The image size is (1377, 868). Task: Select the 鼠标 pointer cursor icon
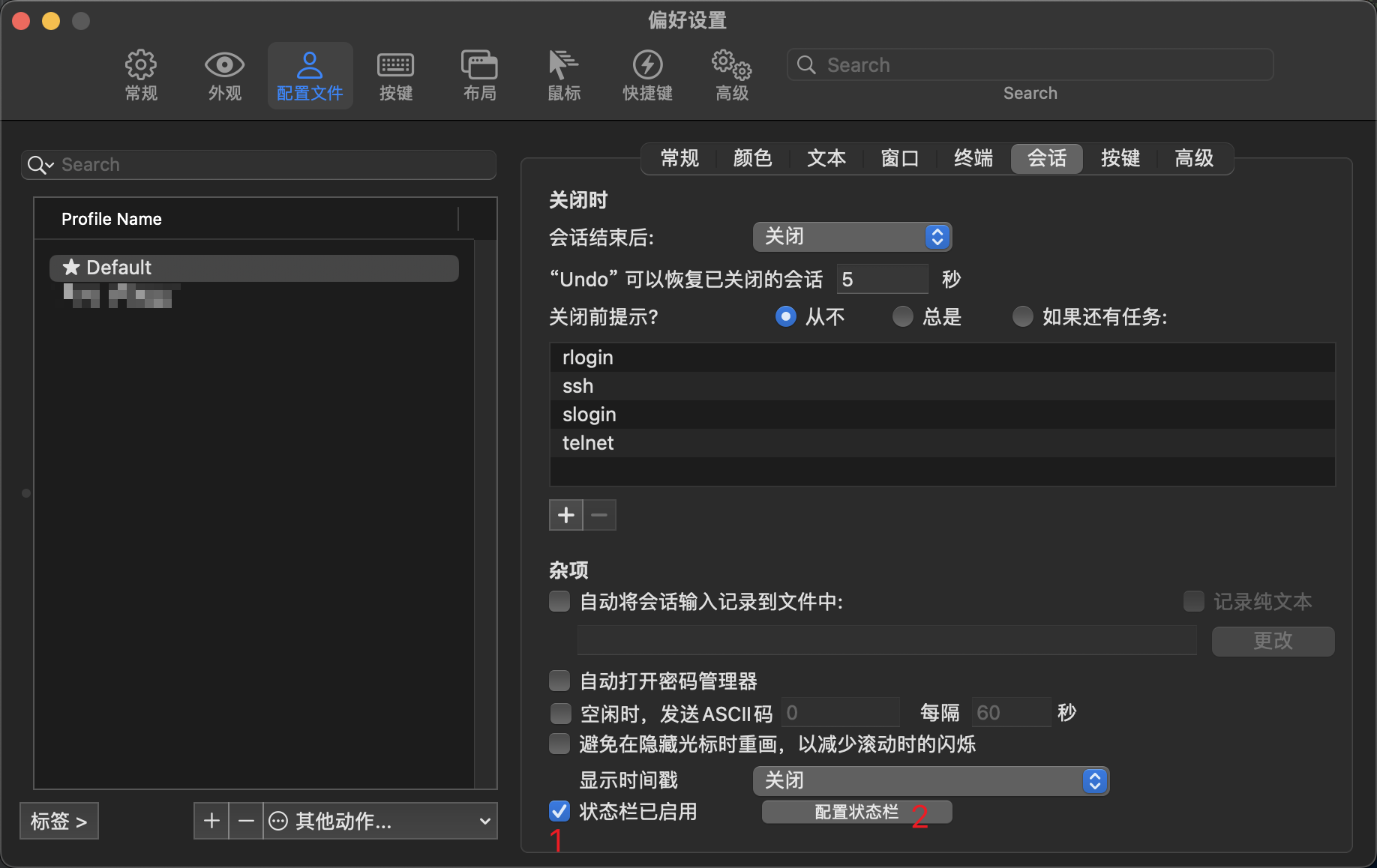click(563, 66)
